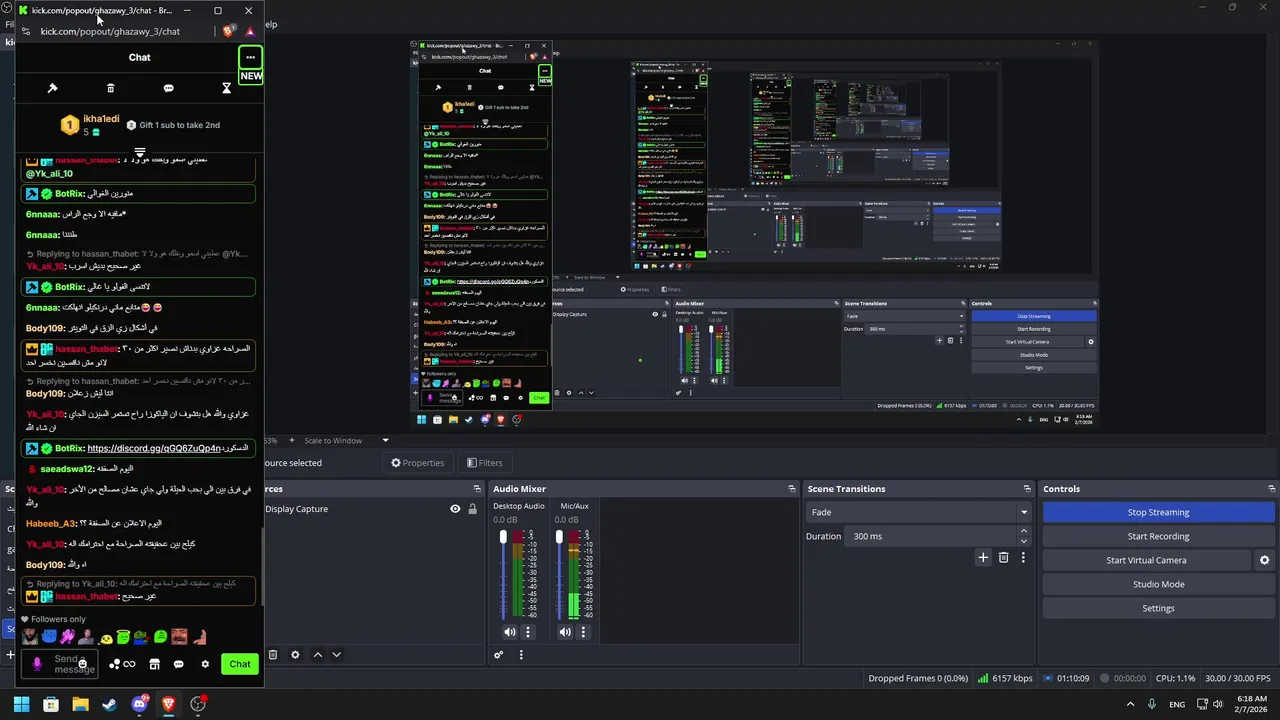Viewport: 1280px width, 720px height.
Task: Open Steam from the taskbar
Action: 109,704
